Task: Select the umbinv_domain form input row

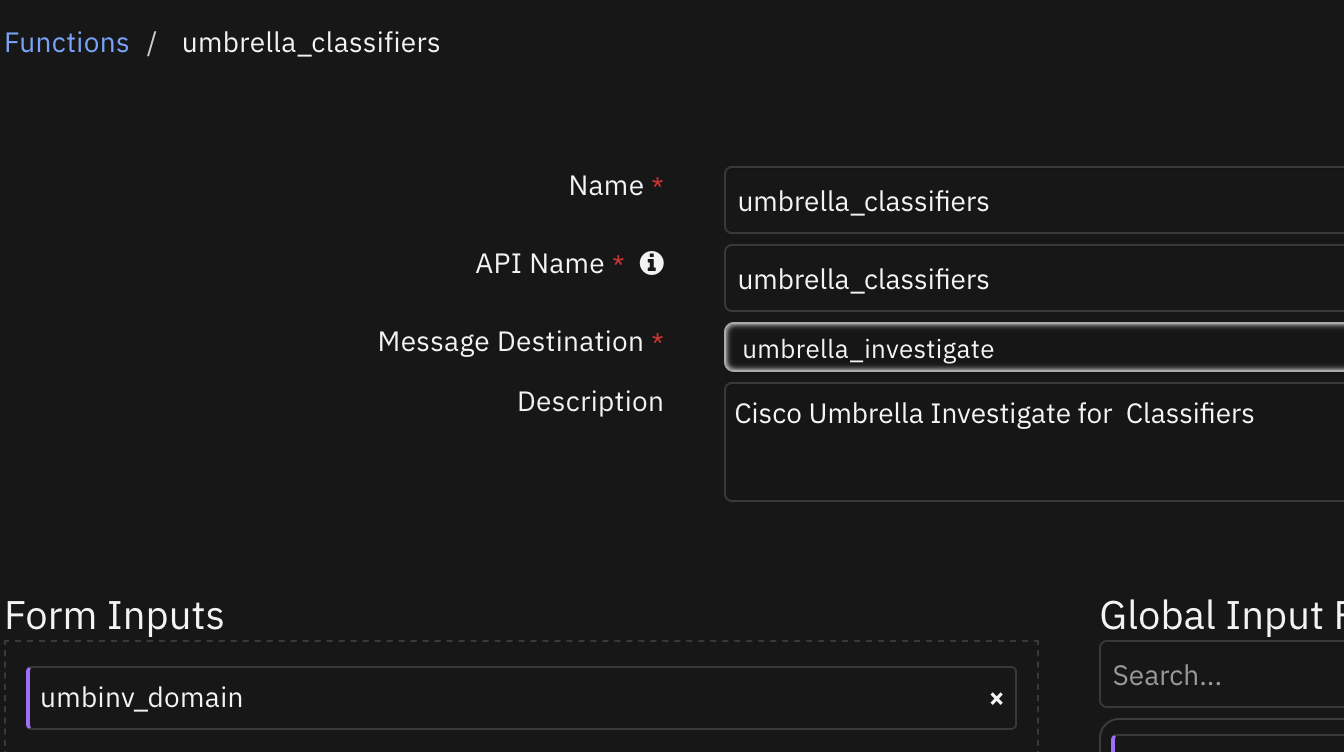Action: point(521,698)
